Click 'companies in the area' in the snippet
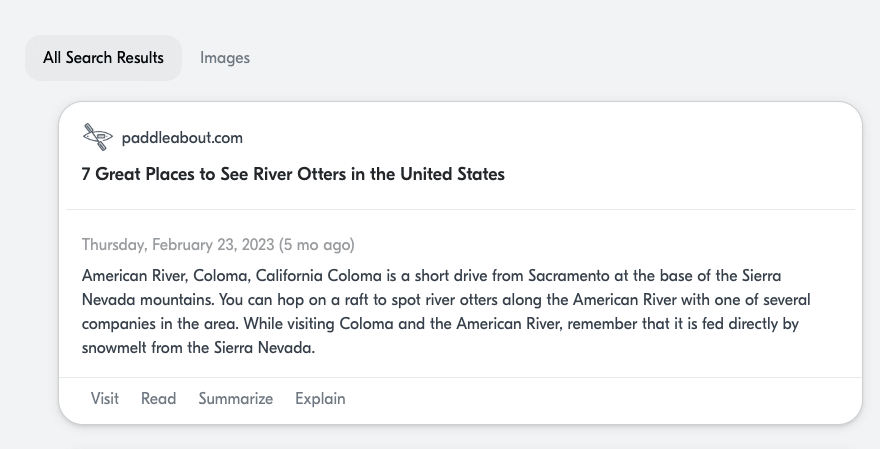 click(160, 324)
